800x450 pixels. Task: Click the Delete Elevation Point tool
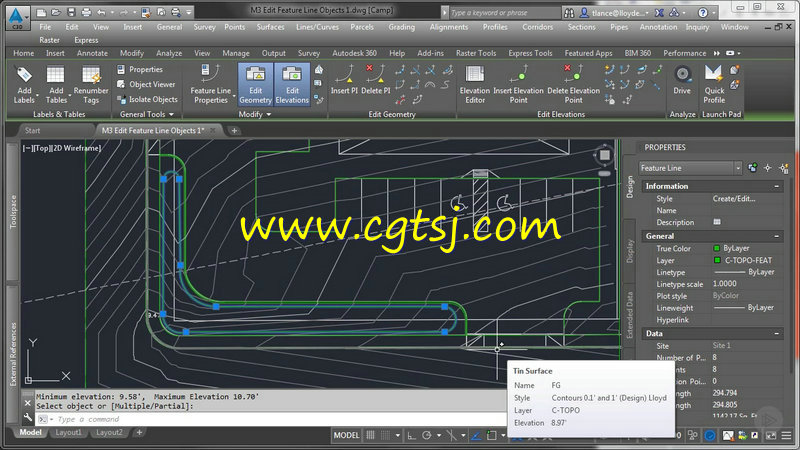point(573,84)
